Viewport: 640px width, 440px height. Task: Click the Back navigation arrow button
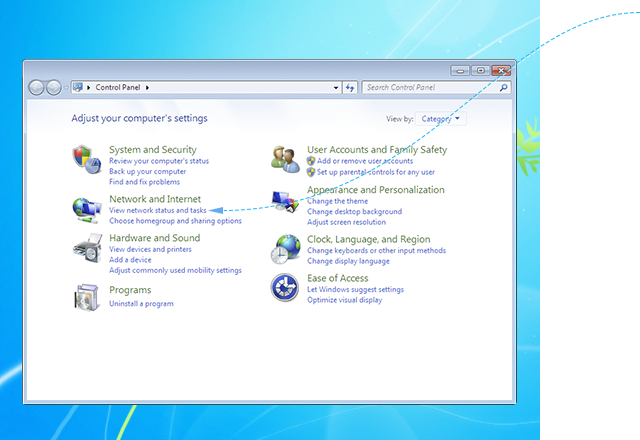coord(36,87)
